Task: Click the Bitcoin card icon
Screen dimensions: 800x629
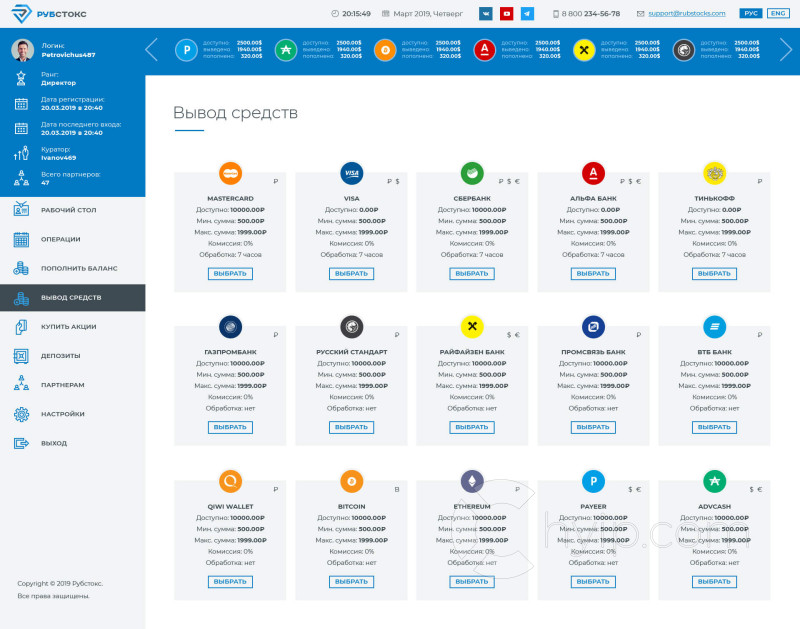Action: pyautogui.click(x=352, y=481)
